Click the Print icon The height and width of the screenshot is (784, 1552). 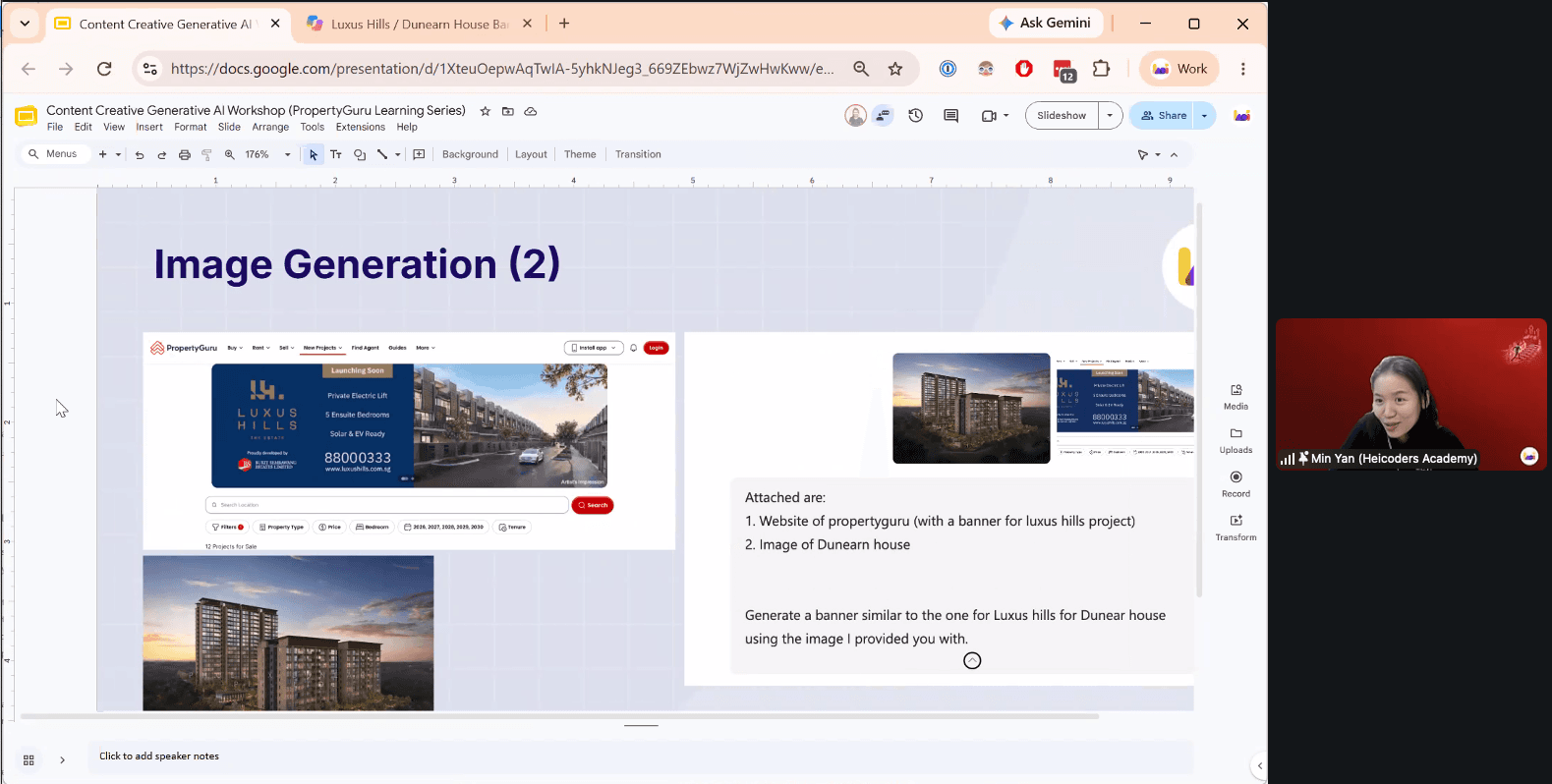185,154
